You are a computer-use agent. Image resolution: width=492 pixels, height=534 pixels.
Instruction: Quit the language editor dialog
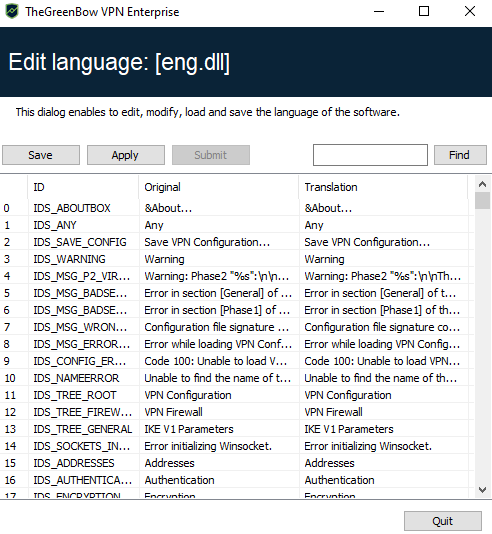(443, 521)
